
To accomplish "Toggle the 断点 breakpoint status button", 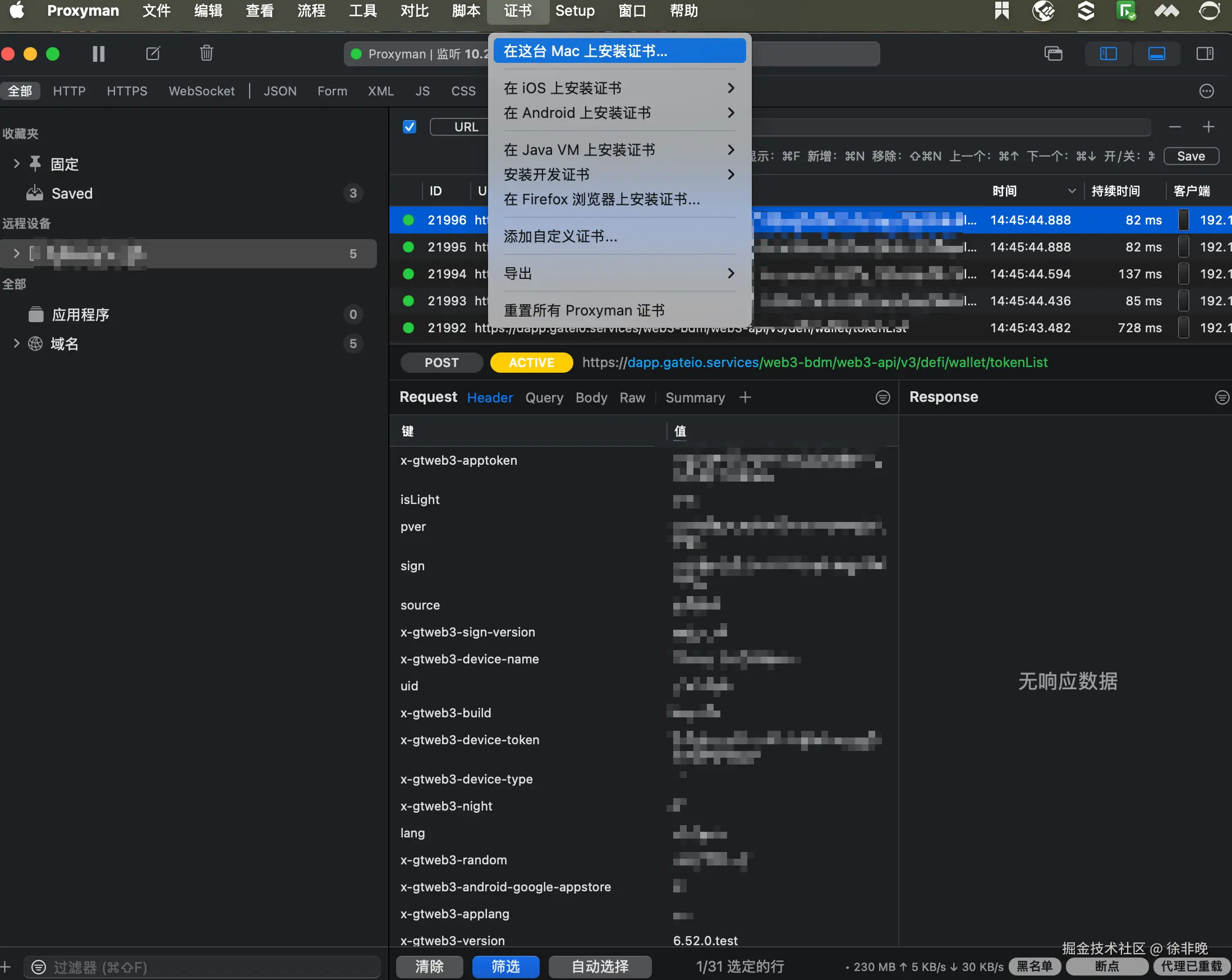I will pos(1107,967).
